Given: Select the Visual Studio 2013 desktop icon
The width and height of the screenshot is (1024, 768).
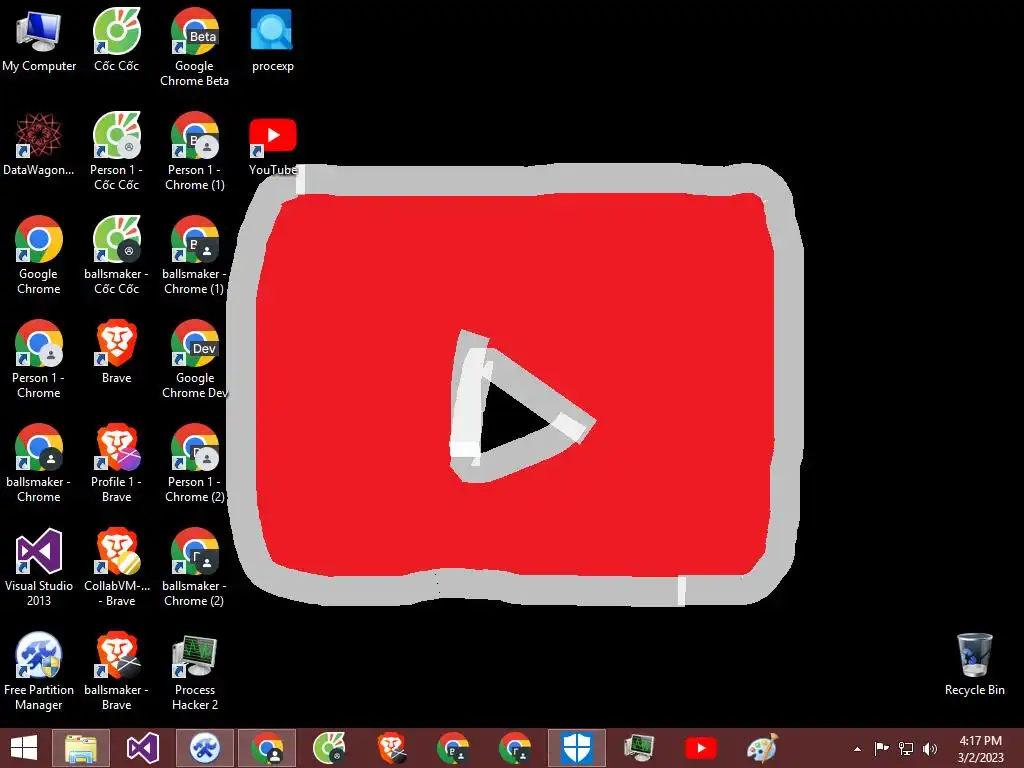Looking at the screenshot, I should pyautogui.click(x=39, y=567).
